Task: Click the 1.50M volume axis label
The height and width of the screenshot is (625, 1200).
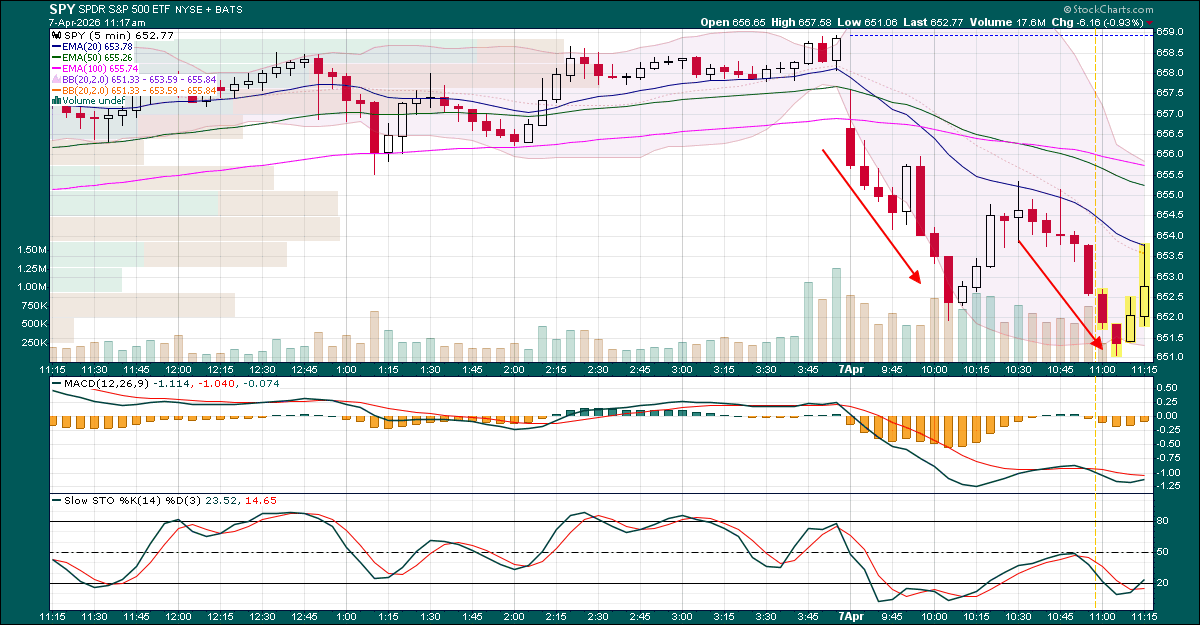Action: click(x=32, y=250)
